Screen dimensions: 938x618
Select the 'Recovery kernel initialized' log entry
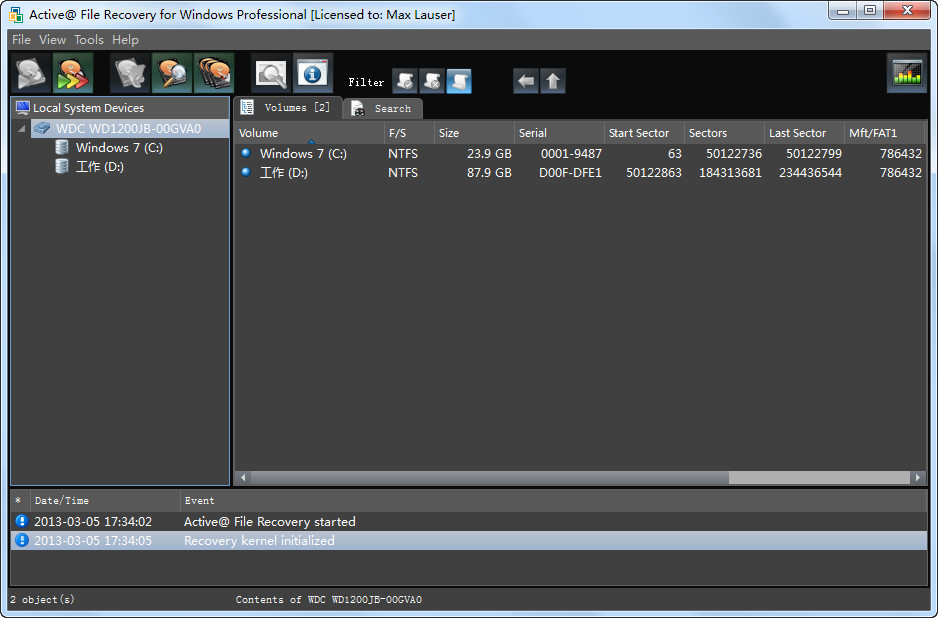point(469,541)
